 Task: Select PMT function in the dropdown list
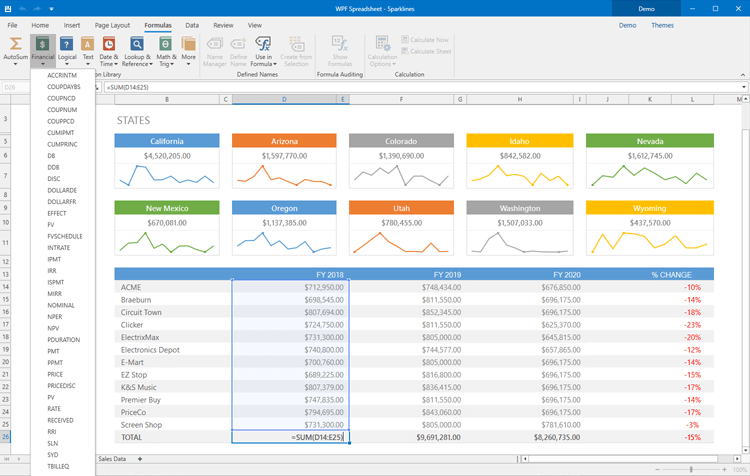(x=54, y=351)
